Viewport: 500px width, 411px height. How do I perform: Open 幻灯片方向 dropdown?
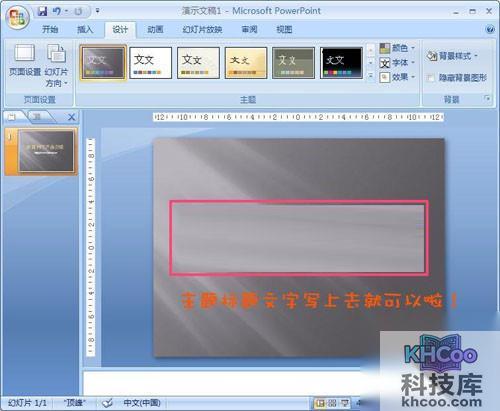[56, 65]
